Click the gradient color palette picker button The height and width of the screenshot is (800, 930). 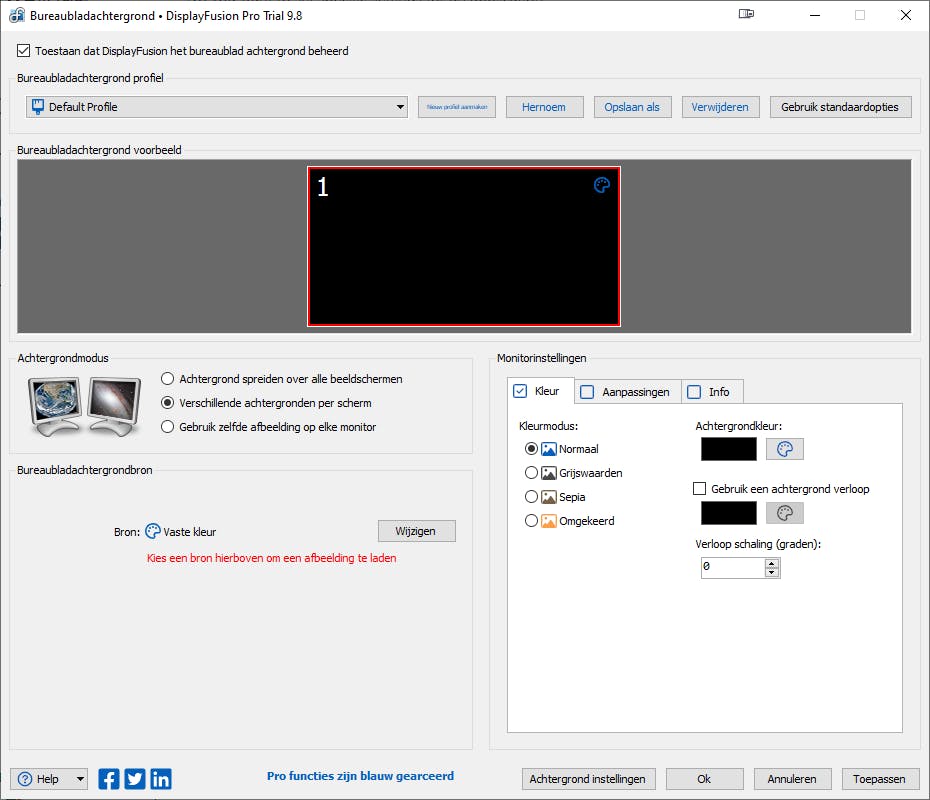pyautogui.click(x=785, y=513)
